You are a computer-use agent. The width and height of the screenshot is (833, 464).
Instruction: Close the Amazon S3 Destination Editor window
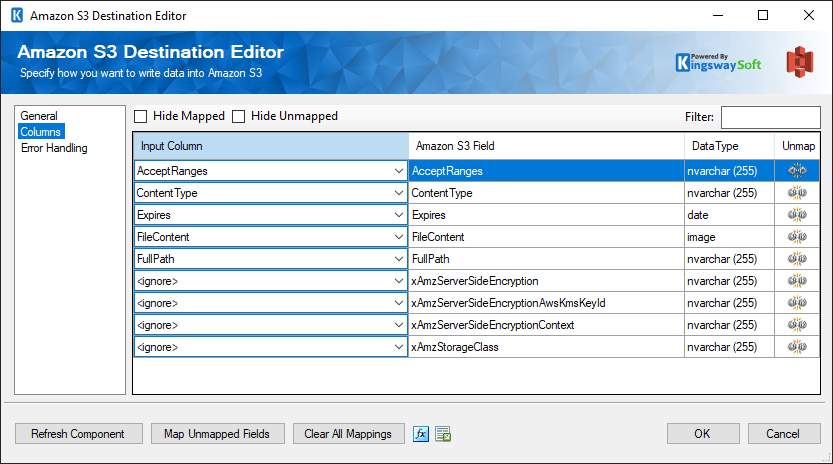coord(809,15)
